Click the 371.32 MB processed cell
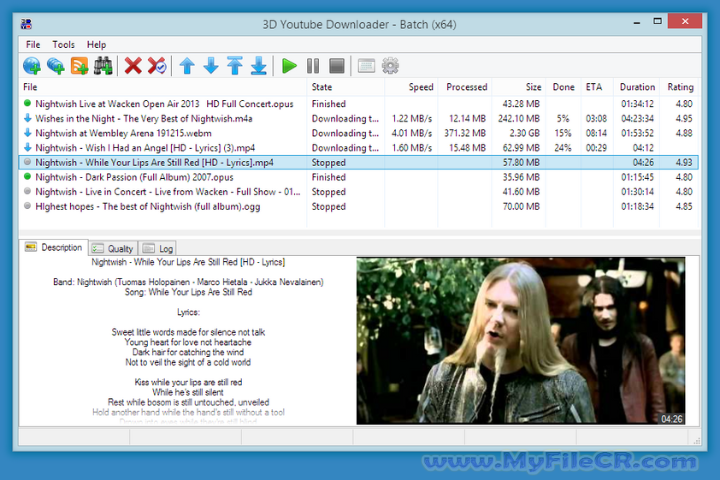This screenshot has height=480, width=720. tap(465, 133)
